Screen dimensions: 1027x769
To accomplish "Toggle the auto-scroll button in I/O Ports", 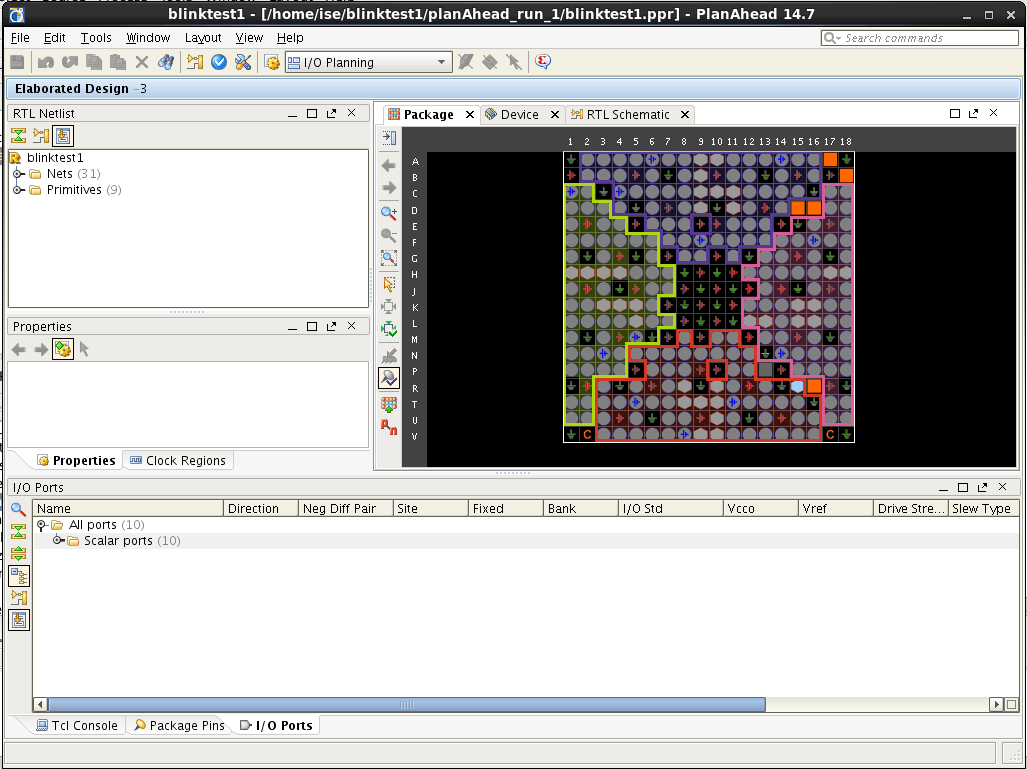I will pyautogui.click(x=19, y=620).
